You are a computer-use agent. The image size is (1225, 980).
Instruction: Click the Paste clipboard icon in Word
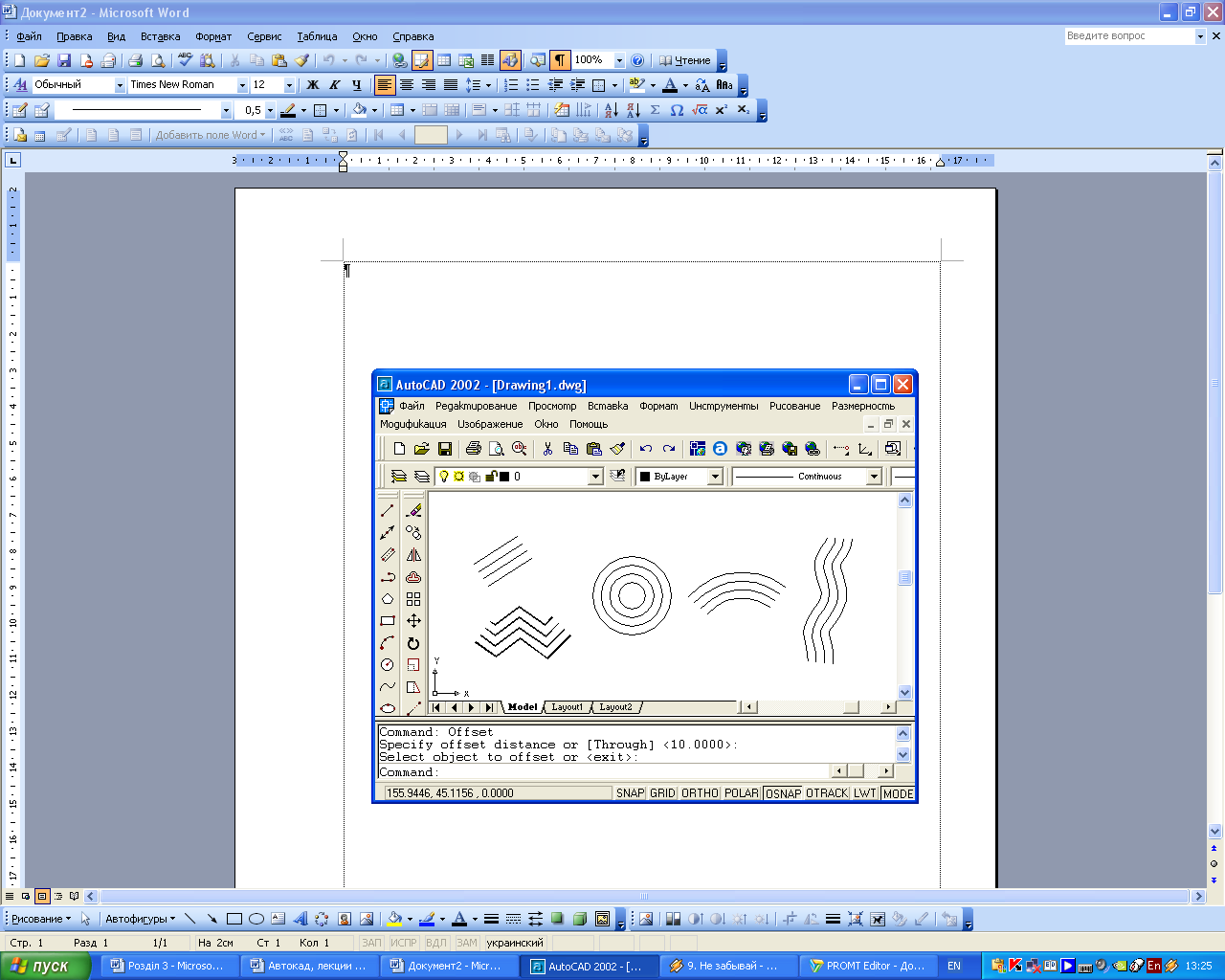click(x=279, y=60)
